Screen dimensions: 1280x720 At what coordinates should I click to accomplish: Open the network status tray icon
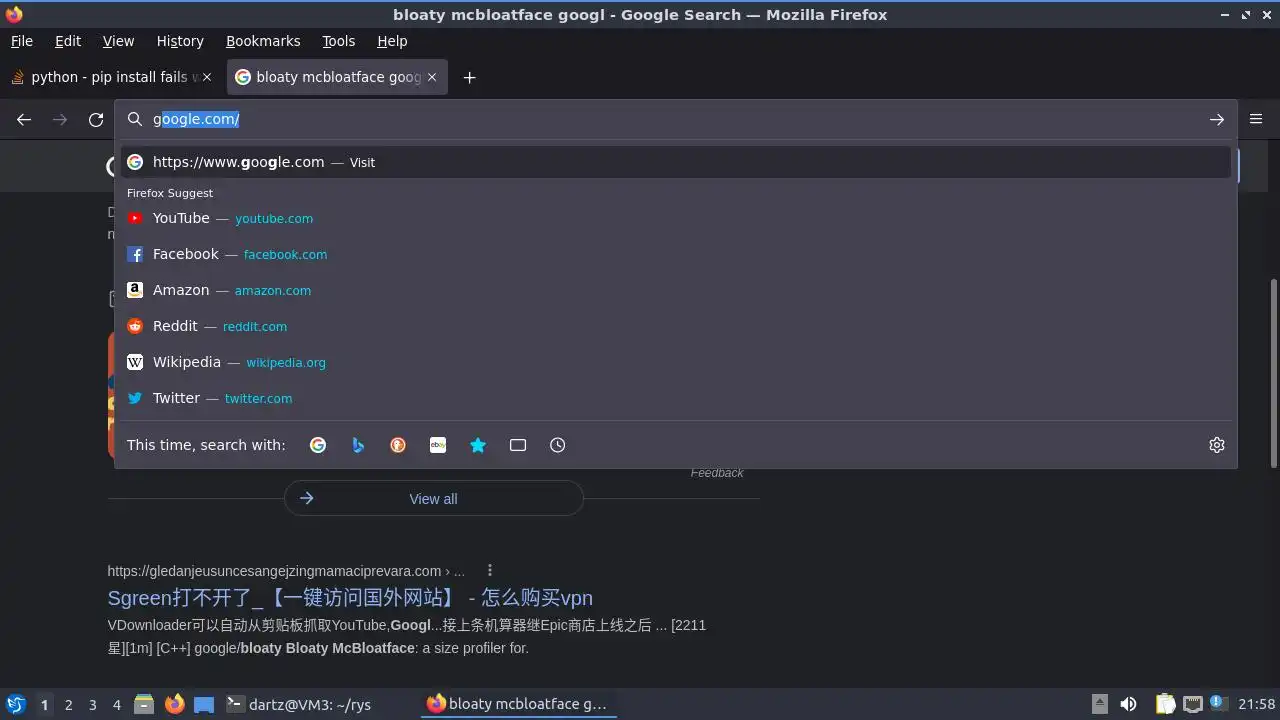(1193, 704)
